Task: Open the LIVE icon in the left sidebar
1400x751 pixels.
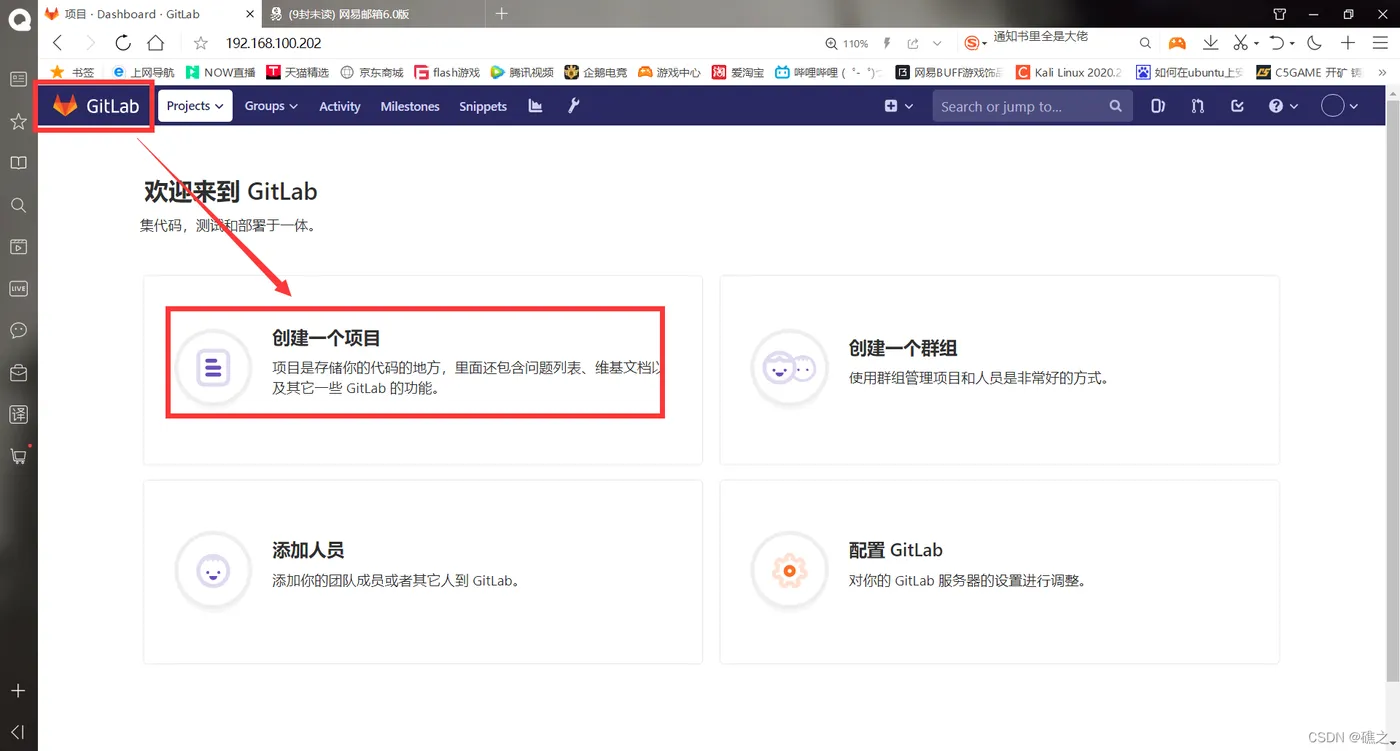Action: point(18,288)
